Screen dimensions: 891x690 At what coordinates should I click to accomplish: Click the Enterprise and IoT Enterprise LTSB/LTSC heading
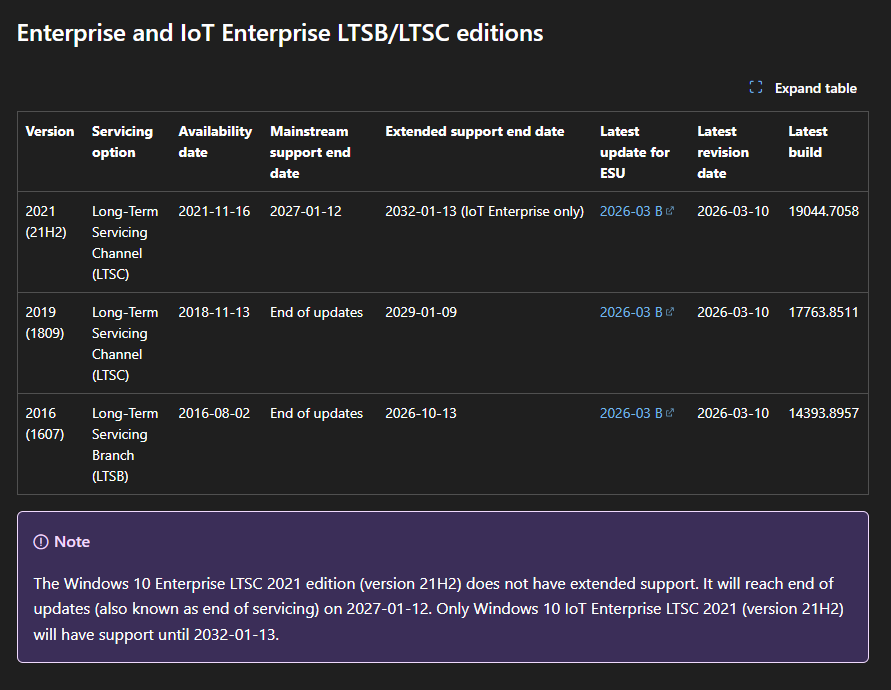280,33
